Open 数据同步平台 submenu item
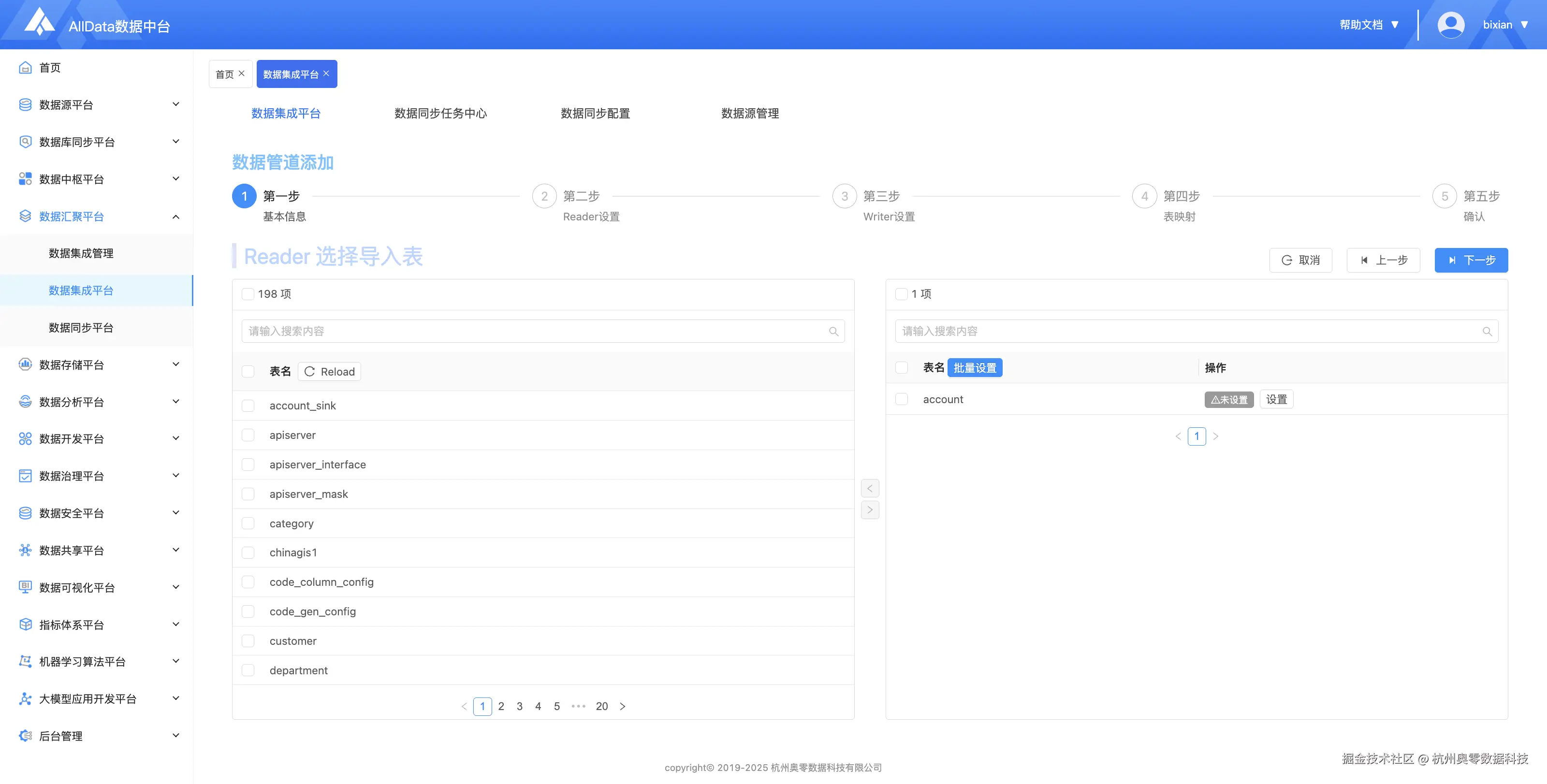Image resolution: width=1547 pixels, height=784 pixels. click(x=81, y=328)
